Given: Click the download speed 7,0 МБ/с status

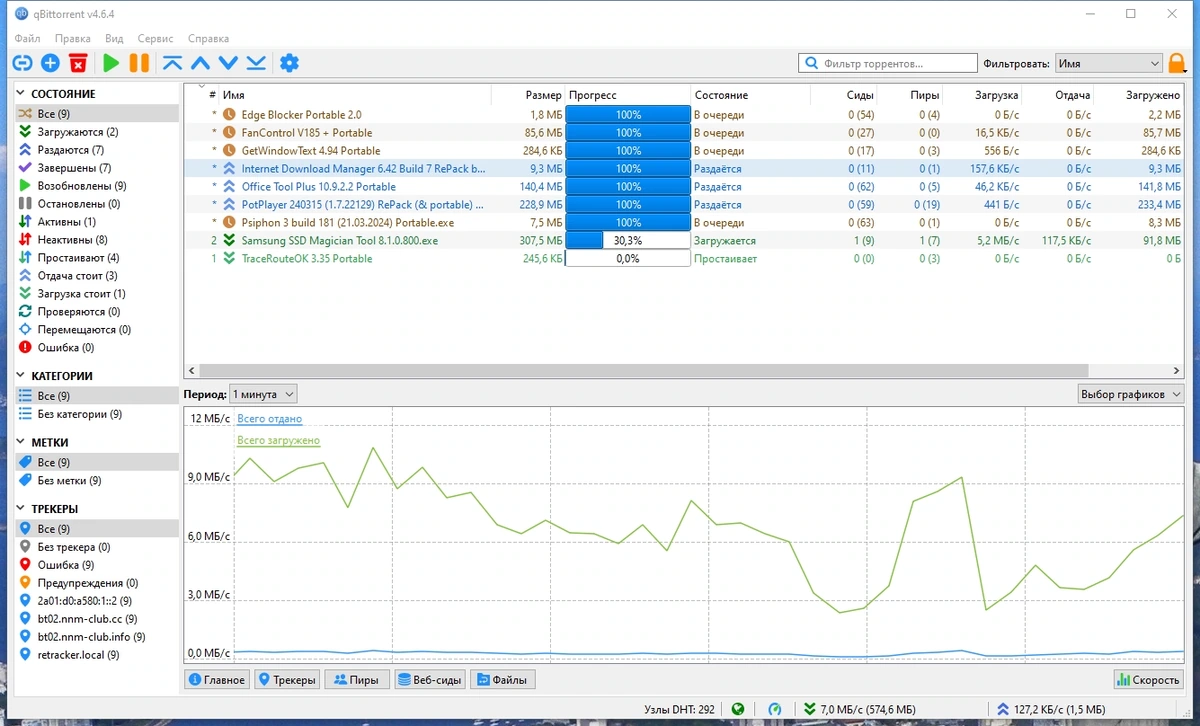Looking at the screenshot, I should coord(859,709).
